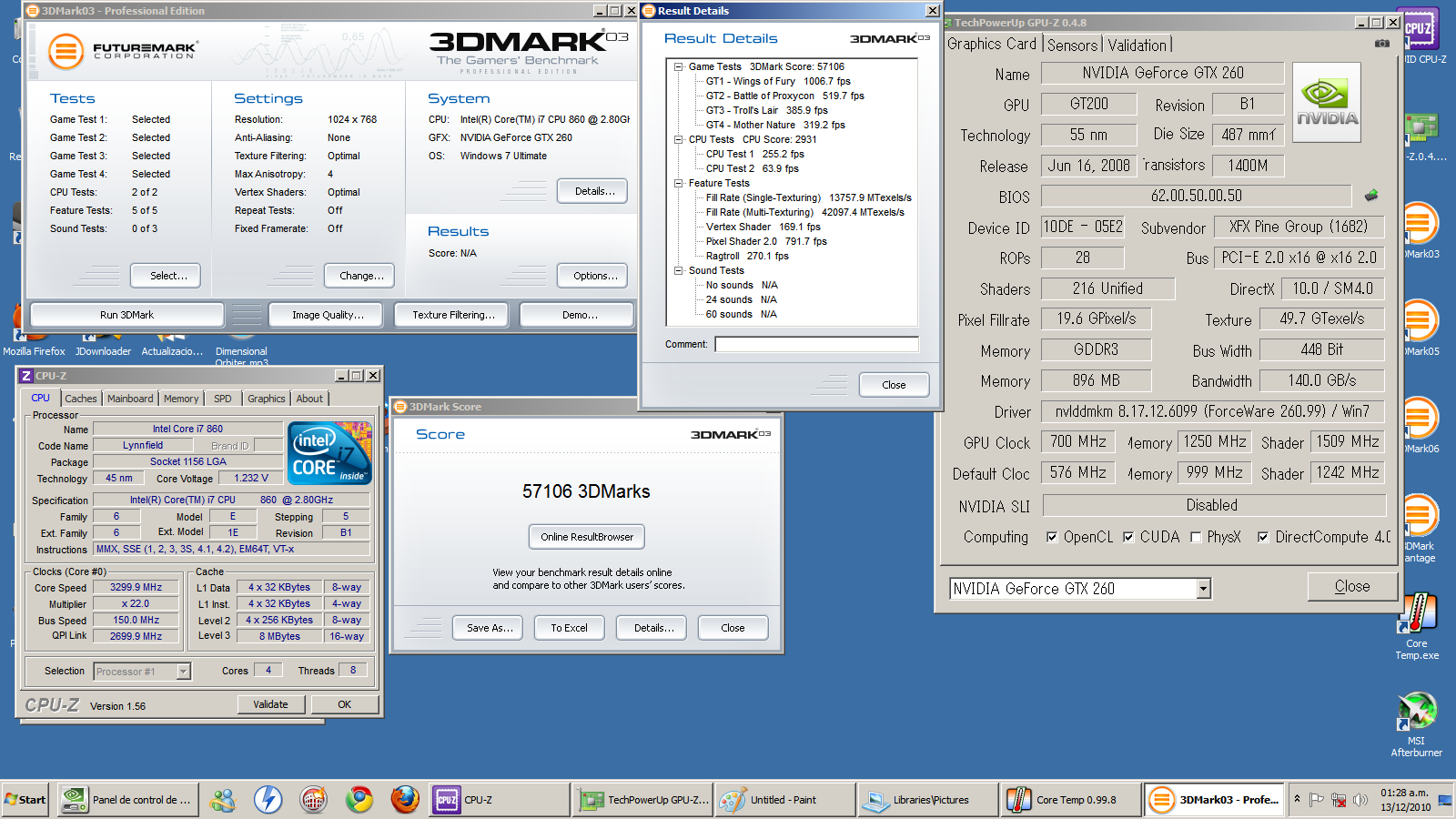
Task: Click Windows Live Messenger quick launch icon
Action: click(x=222, y=800)
